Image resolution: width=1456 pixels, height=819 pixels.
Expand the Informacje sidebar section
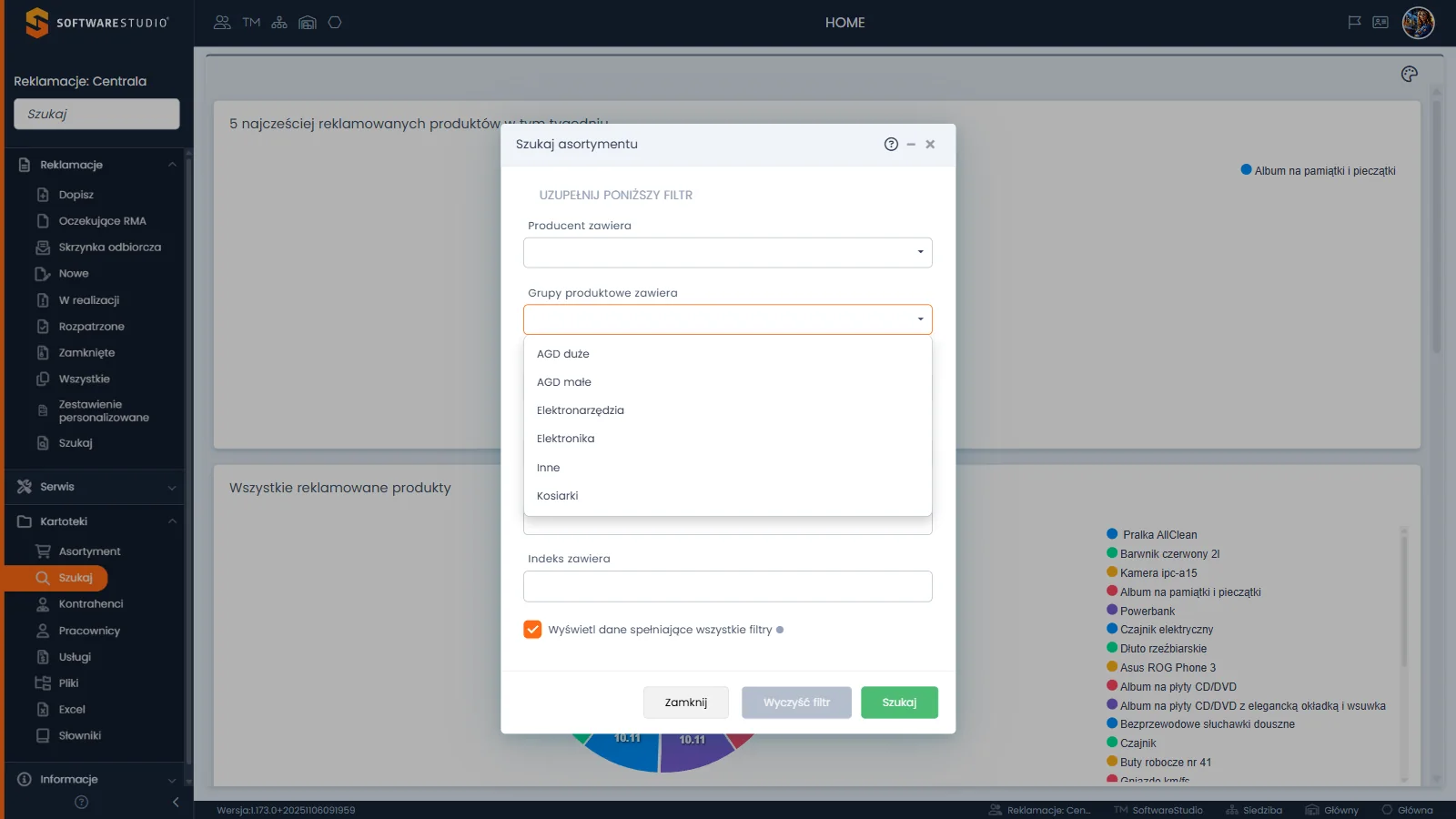coord(172,780)
